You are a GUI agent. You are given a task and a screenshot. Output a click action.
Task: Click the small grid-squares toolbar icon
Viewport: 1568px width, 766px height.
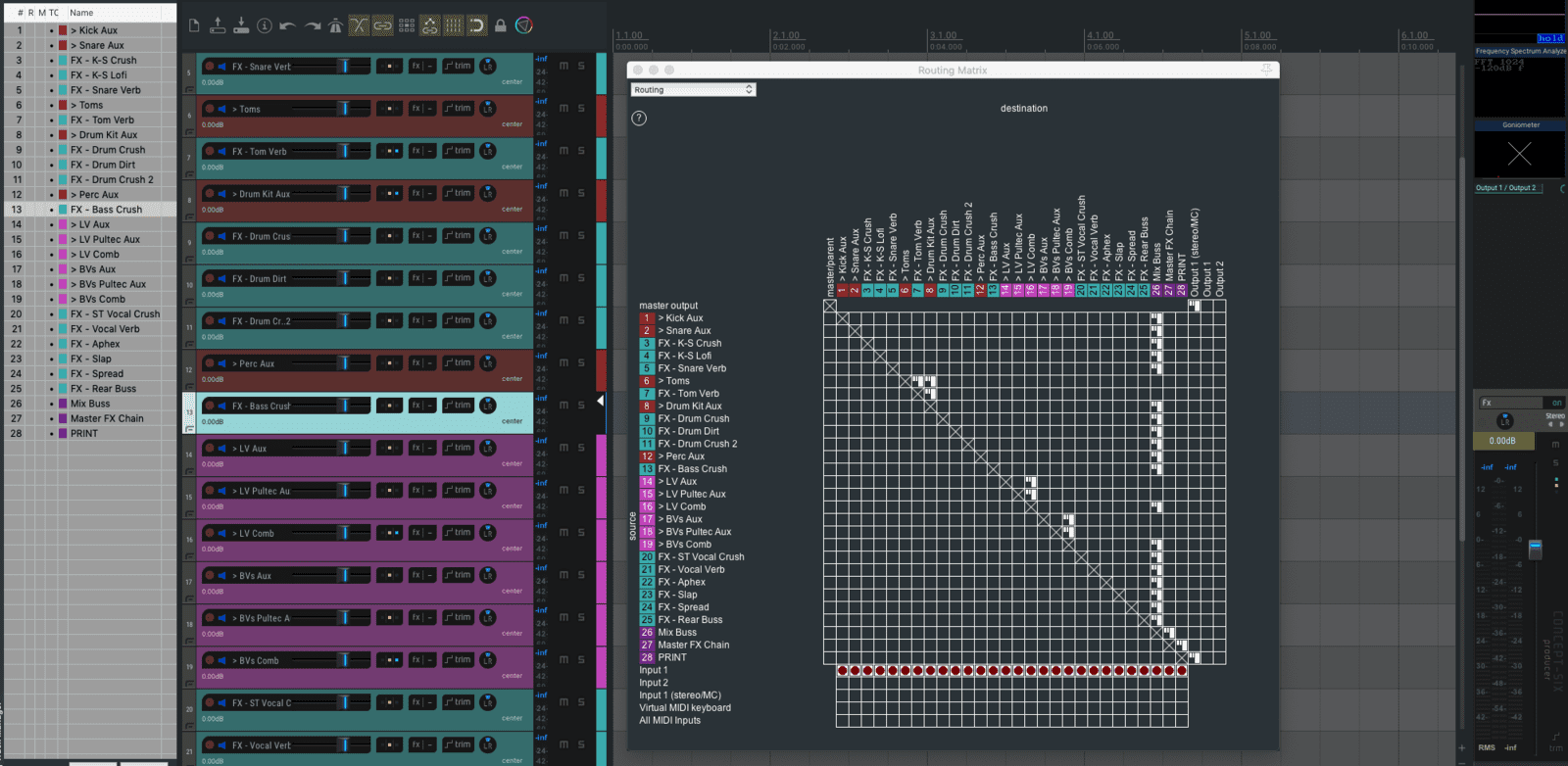(407, 25)
